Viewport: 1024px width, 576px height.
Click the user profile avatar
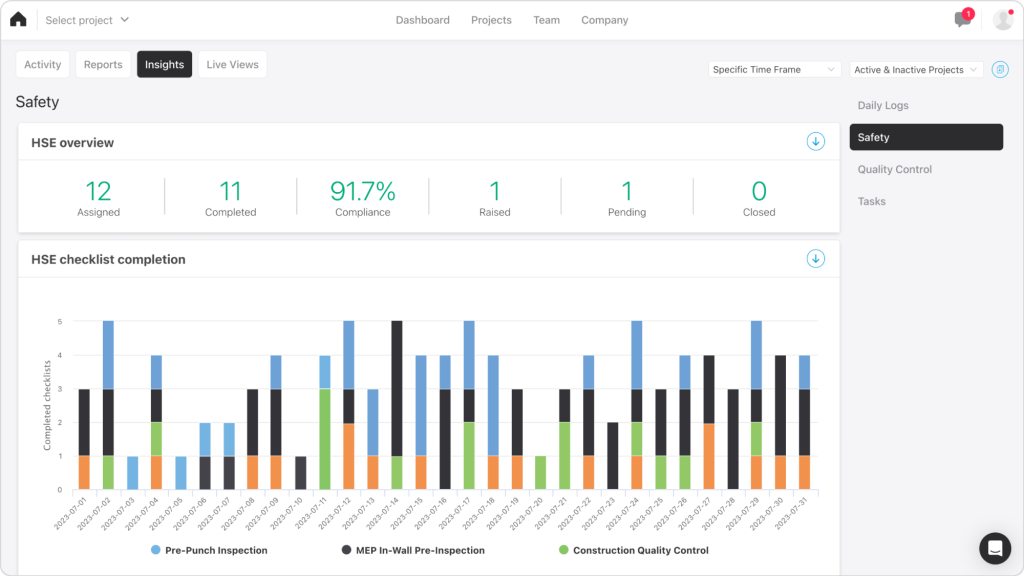(x=1001, y=18)
